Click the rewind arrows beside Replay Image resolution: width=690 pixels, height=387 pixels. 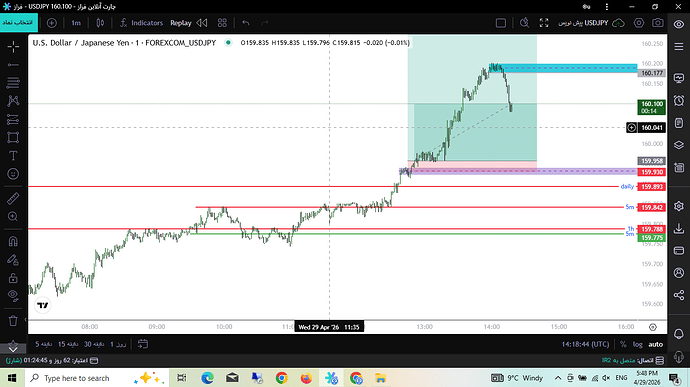(202, 23)
